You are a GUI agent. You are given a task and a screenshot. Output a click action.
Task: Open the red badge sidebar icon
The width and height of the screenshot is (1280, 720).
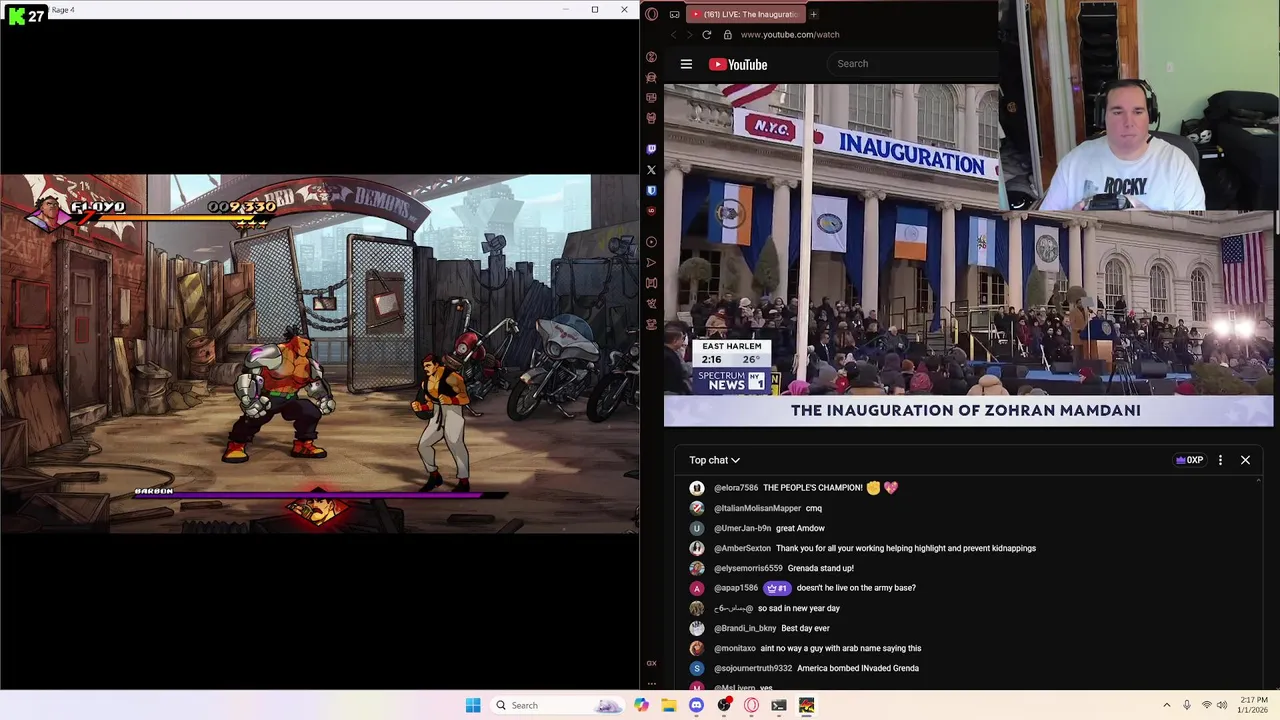pos(651,211)
